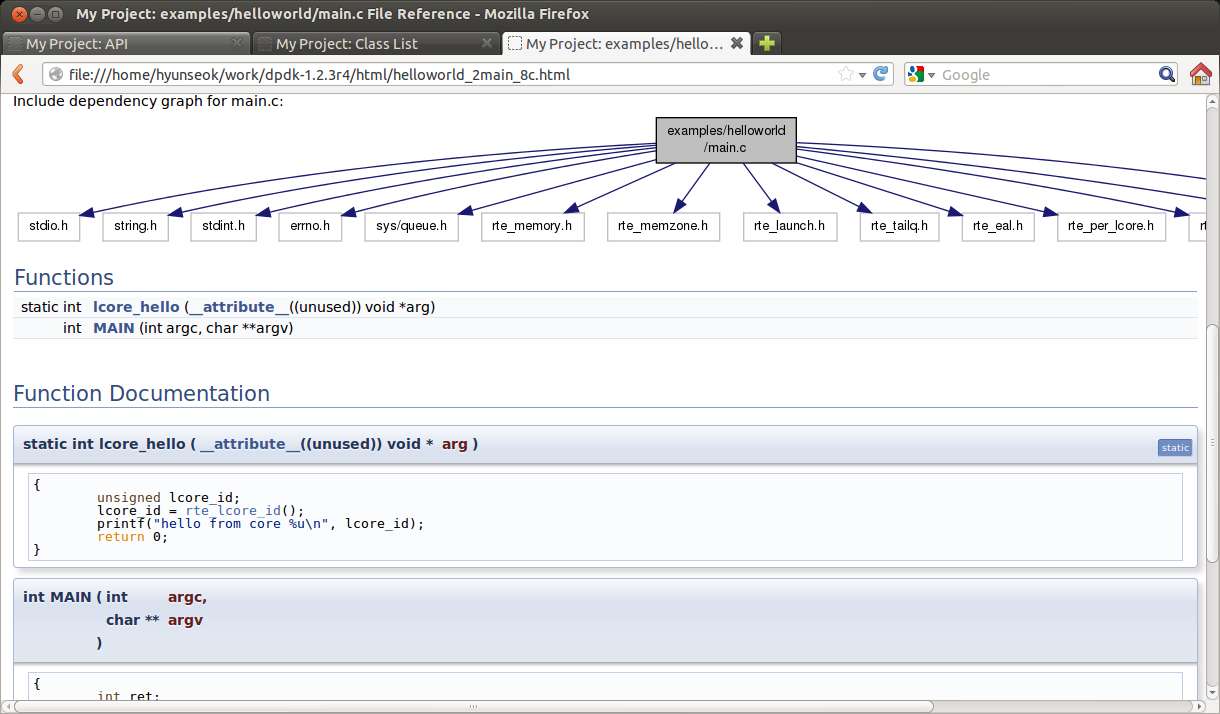1220x714 pixels.
Task: Click the 'argc,' parameter in MAIN header
Action: point(187,598)
